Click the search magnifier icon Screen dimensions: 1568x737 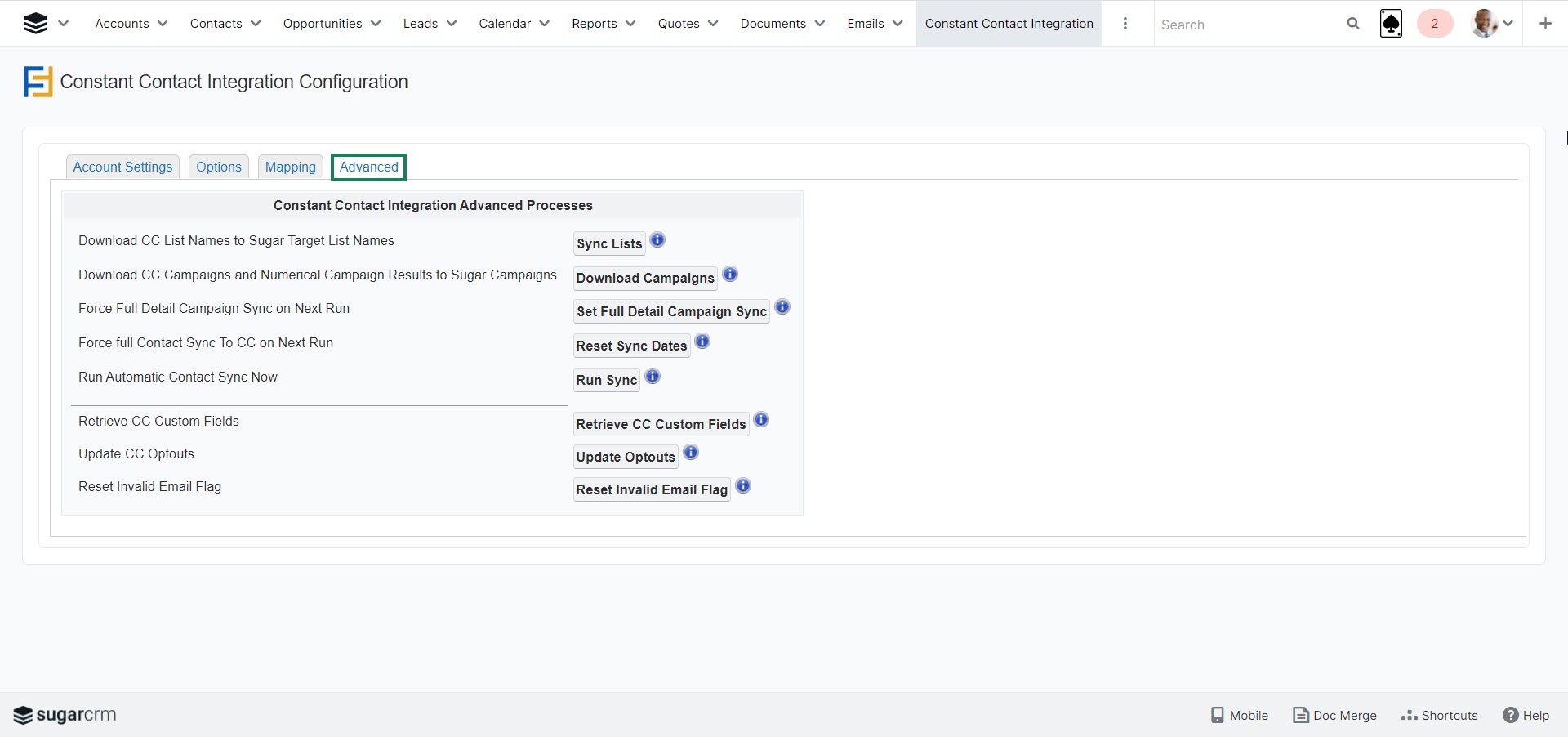pyautogui.click(x=1353, y=24)
